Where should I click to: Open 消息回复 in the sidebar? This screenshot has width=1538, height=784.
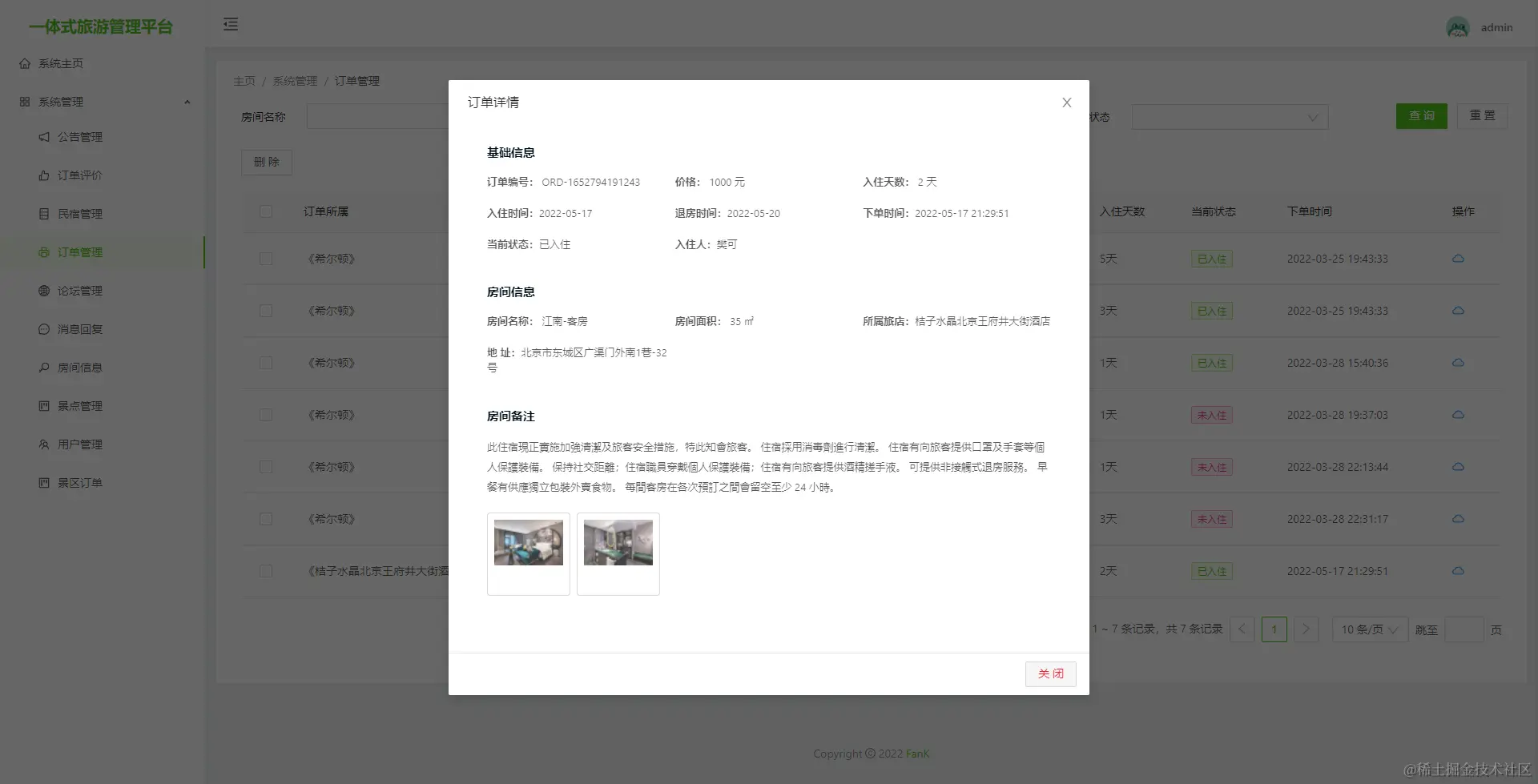pos(80,329)
